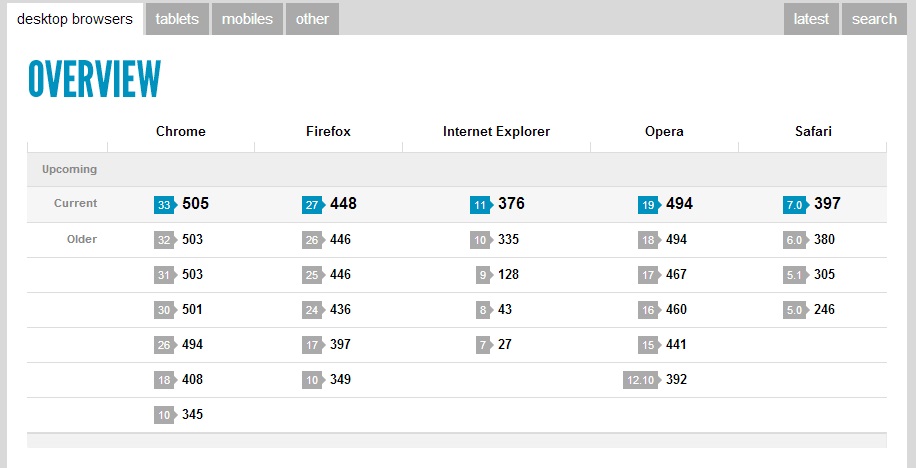
Task: Click the Internet Explorer 8 version badge
Action: click(485, 310)
